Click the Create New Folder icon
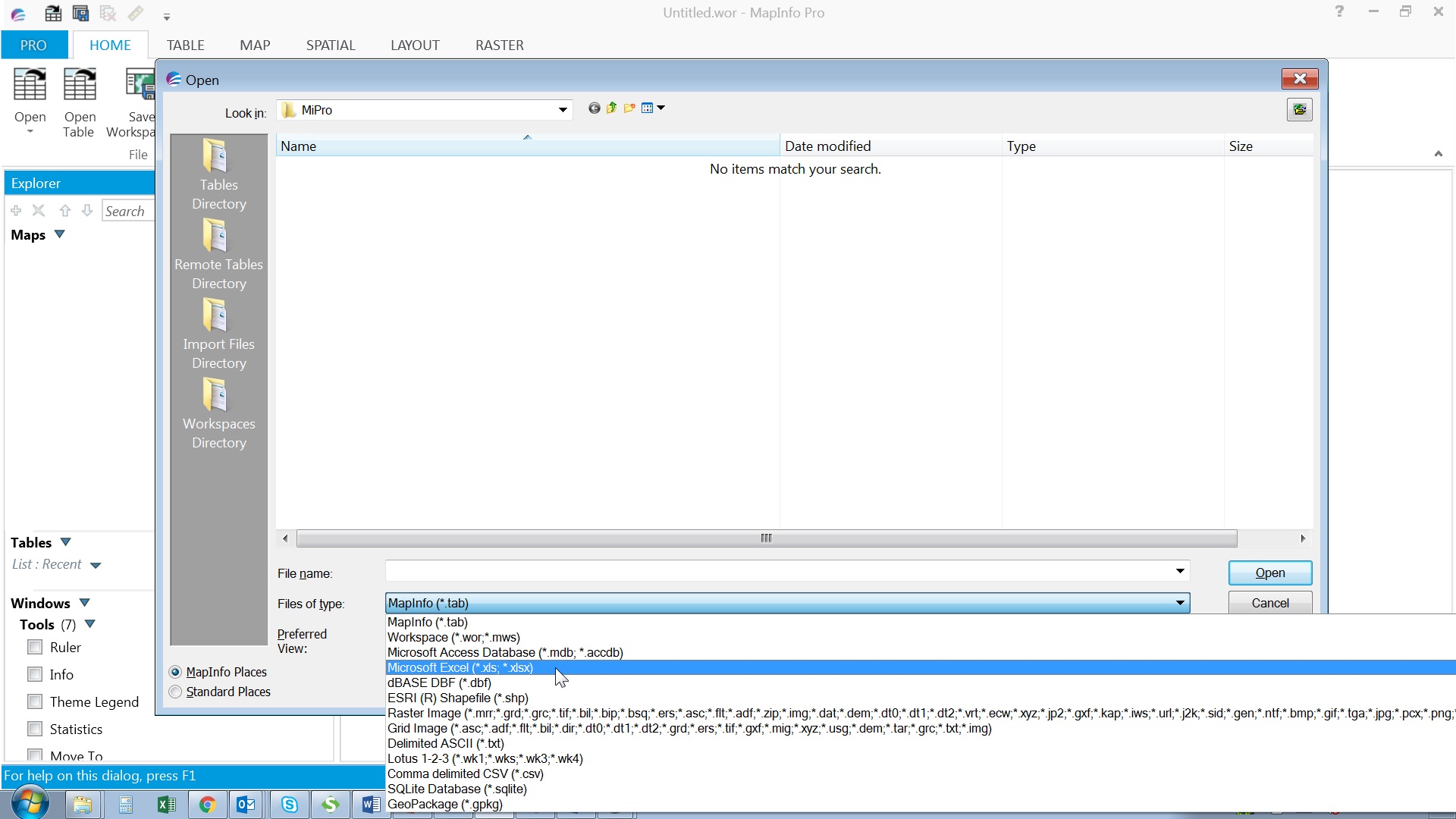 pos(629,108)
